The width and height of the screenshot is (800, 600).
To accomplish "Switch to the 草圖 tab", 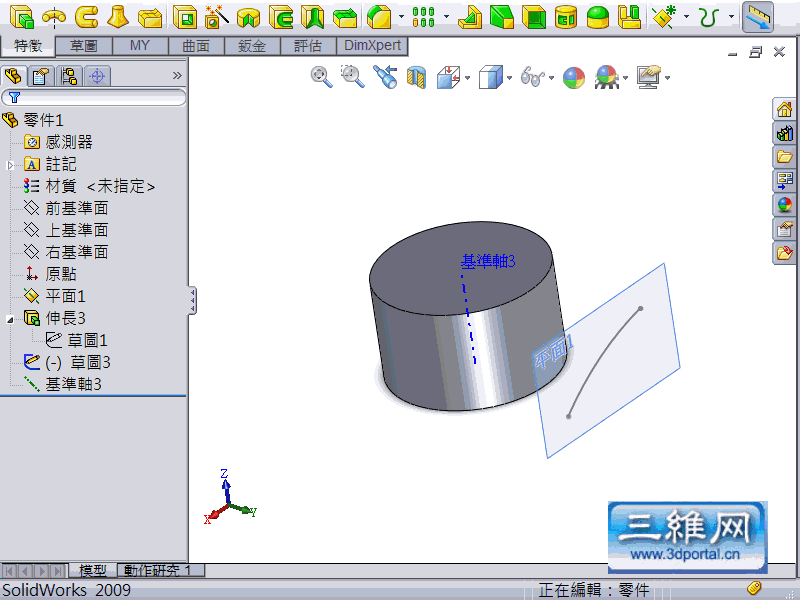I will [x=84, y=46].
